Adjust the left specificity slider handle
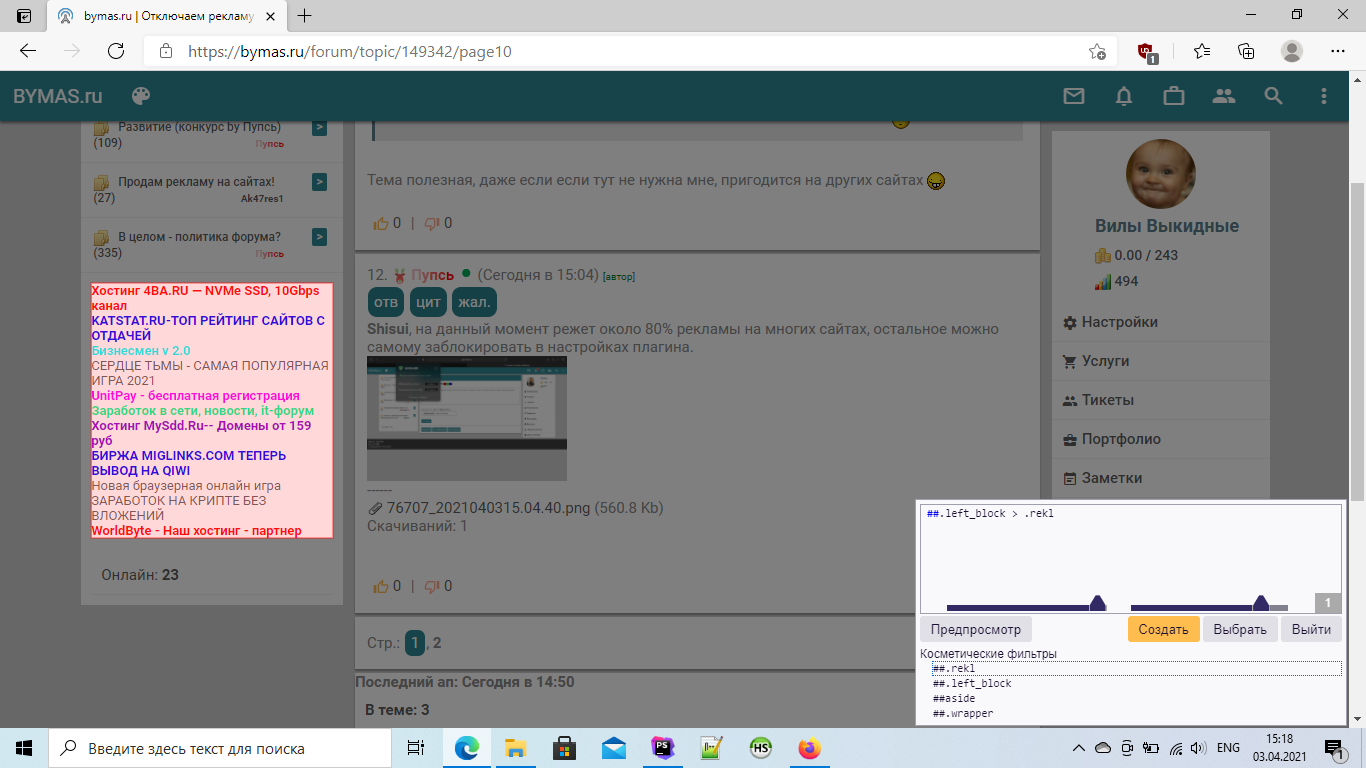This screenshot has width=1366, height=768. point(1097,603)
